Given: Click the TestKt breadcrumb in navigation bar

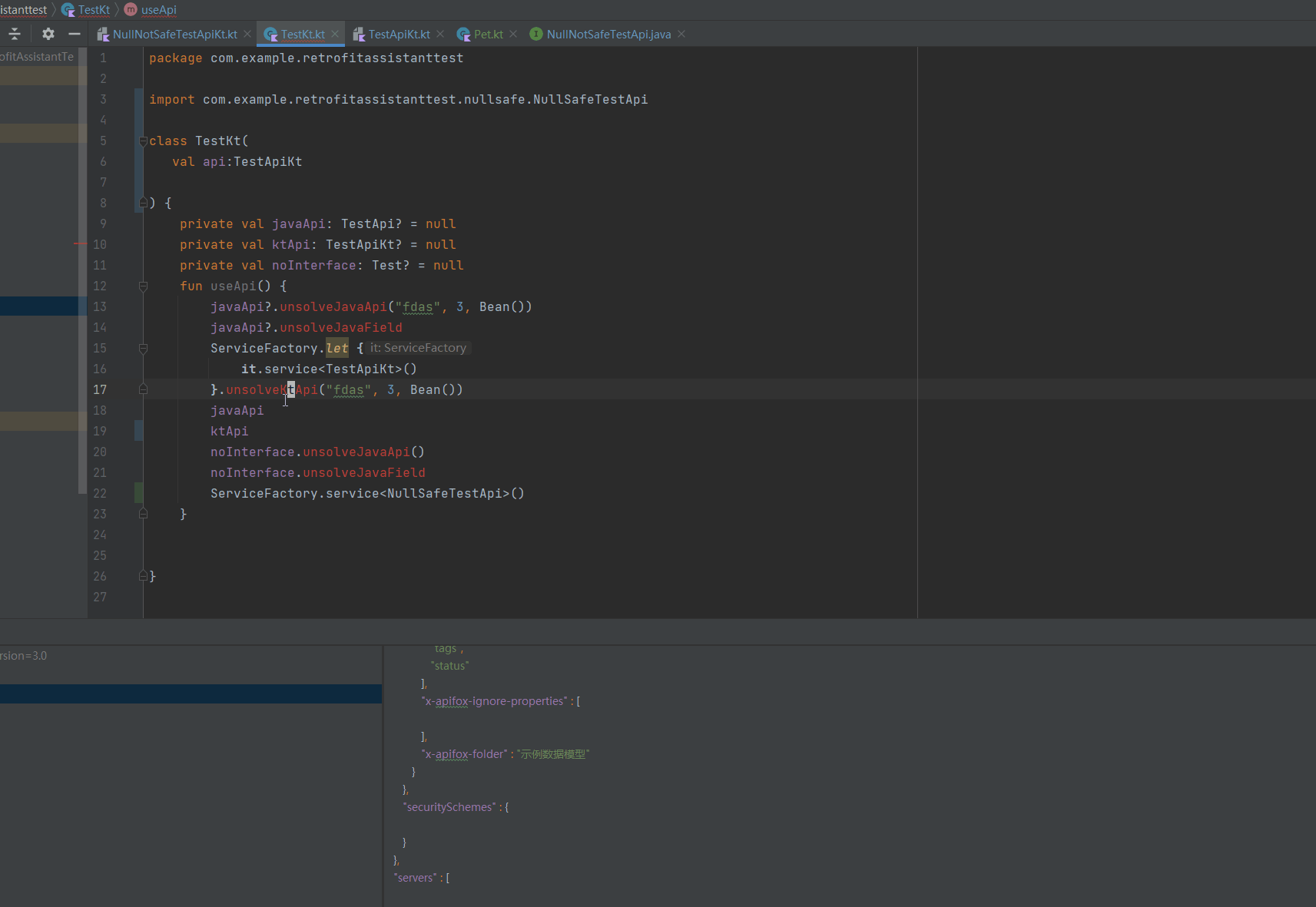Looking at the screenshot, I should (94, 10).
